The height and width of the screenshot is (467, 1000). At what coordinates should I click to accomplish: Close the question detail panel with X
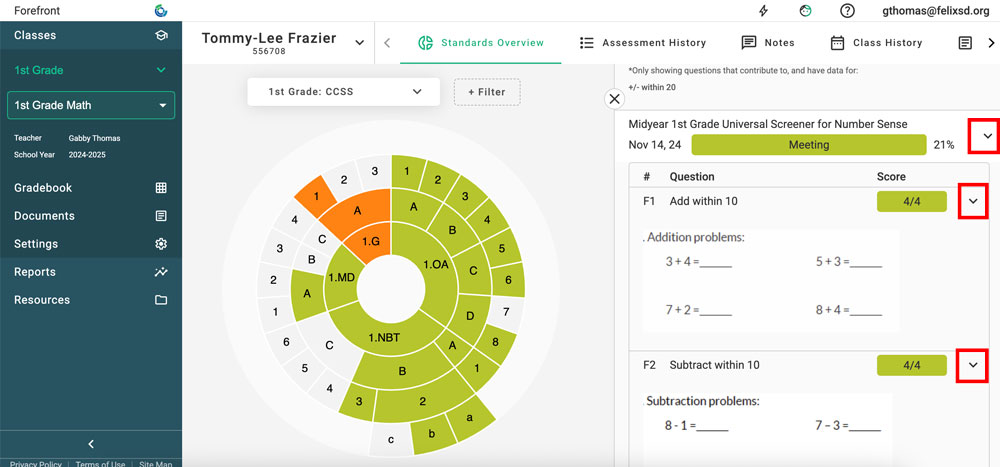click(616, 98)
